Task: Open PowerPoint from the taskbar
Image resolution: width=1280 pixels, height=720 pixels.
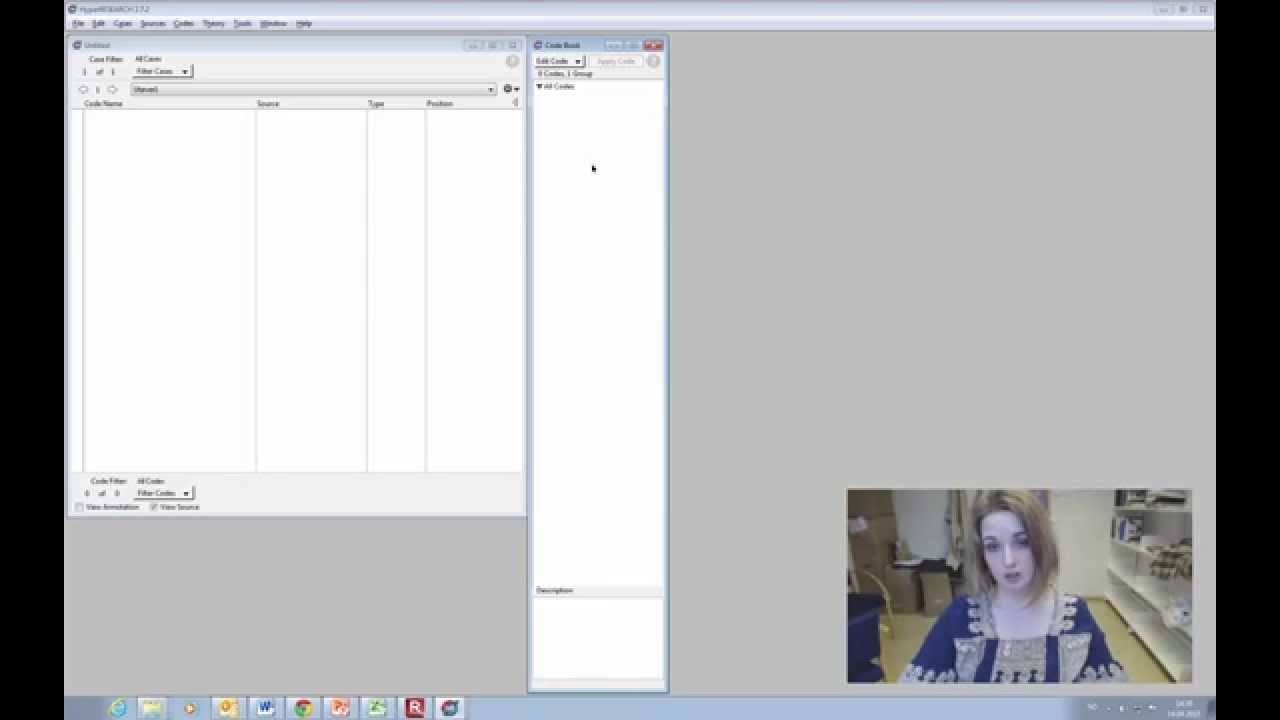Action: pyautogui.click(x=340, y=708)
